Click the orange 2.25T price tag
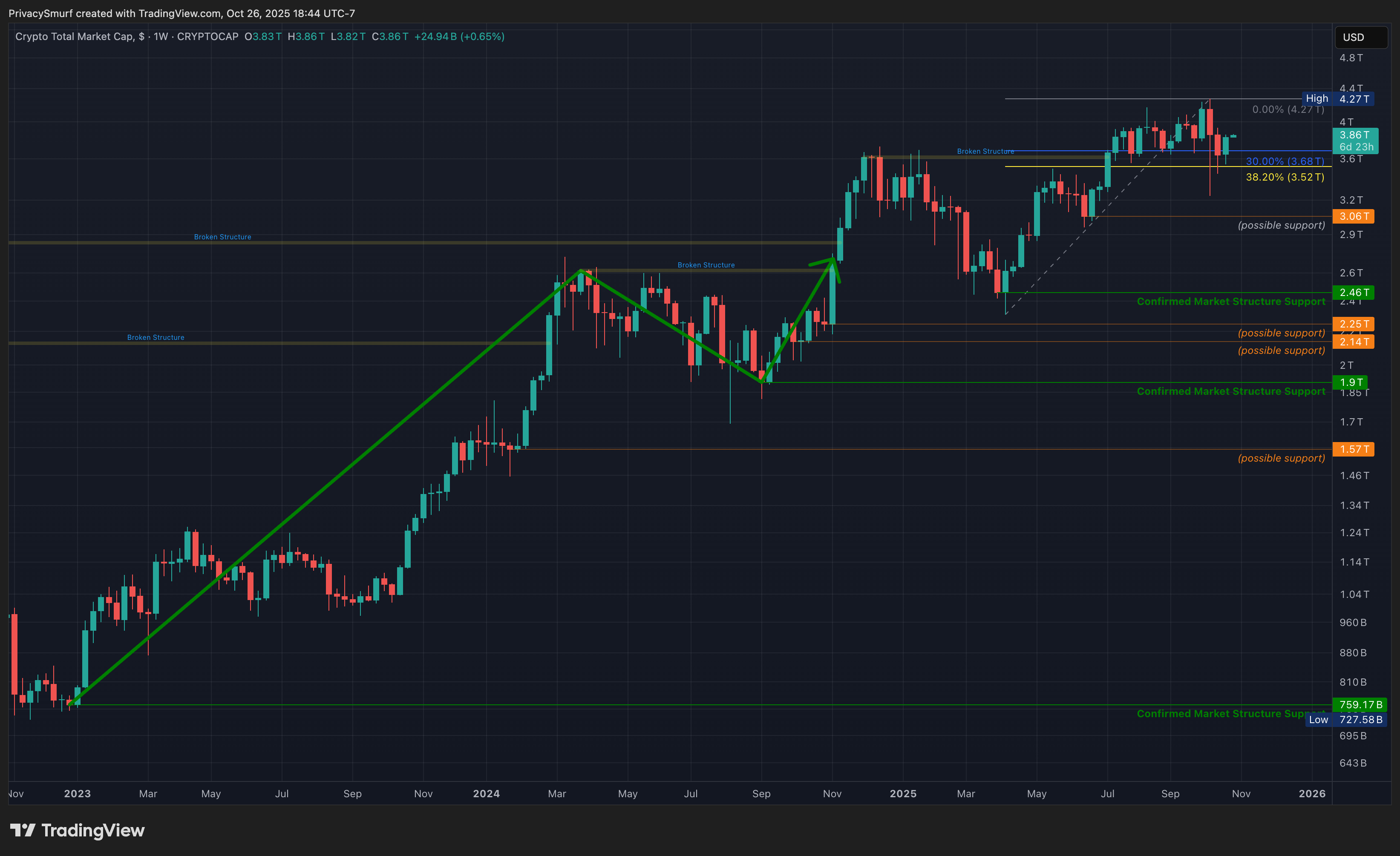Viewport: 1400px width, 856px height. (x=1353, y=325)
